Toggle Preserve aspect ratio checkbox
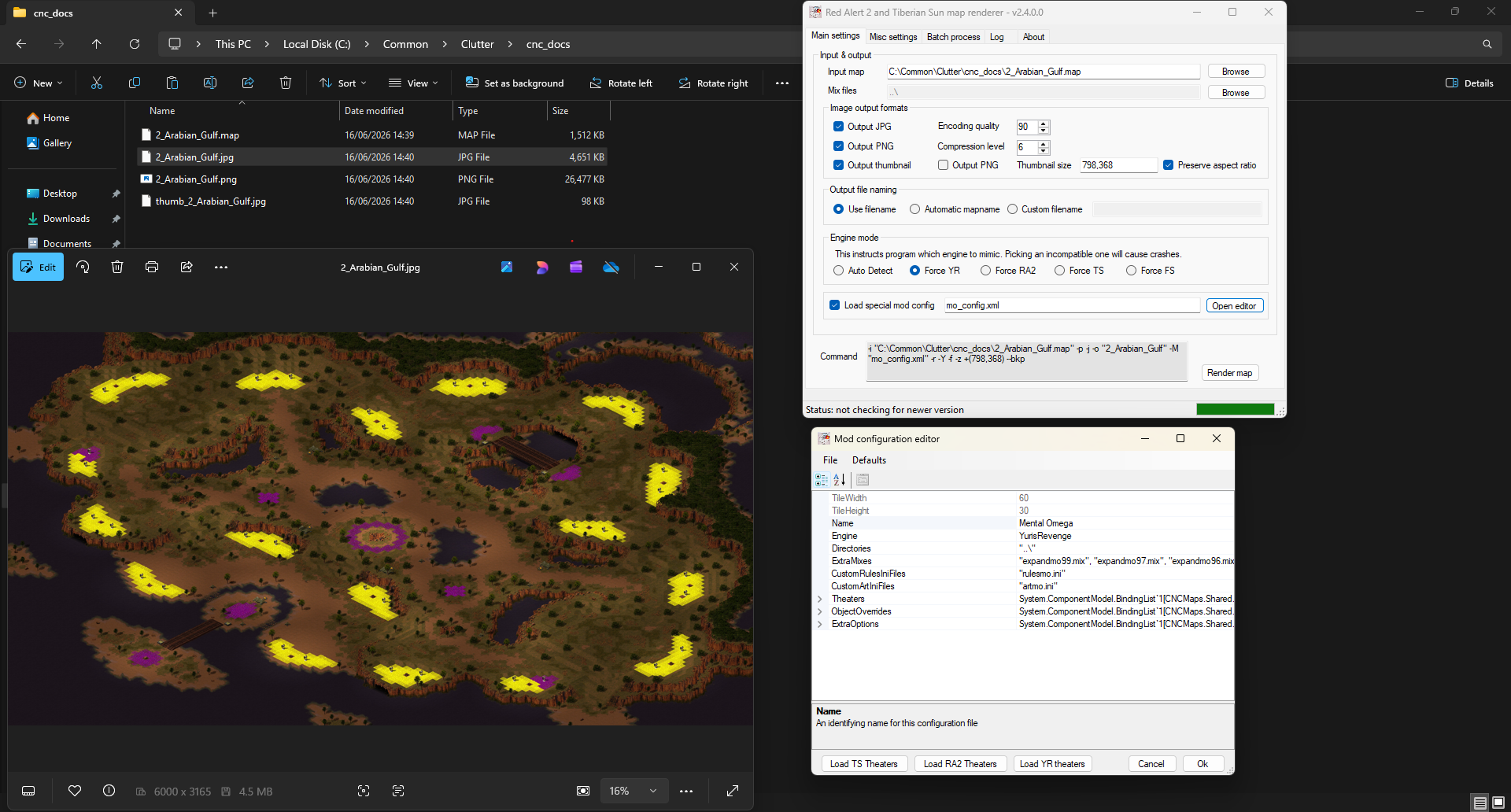Viewport: 1511px width, 812px height. 1169,165
